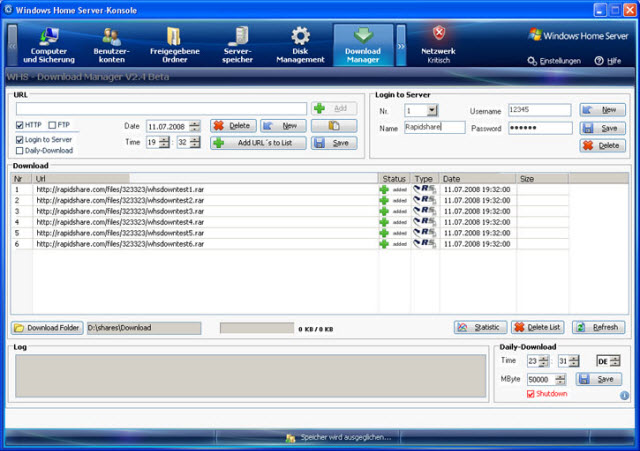Click the Refresh button
The image size is (640, 451).
598,327
